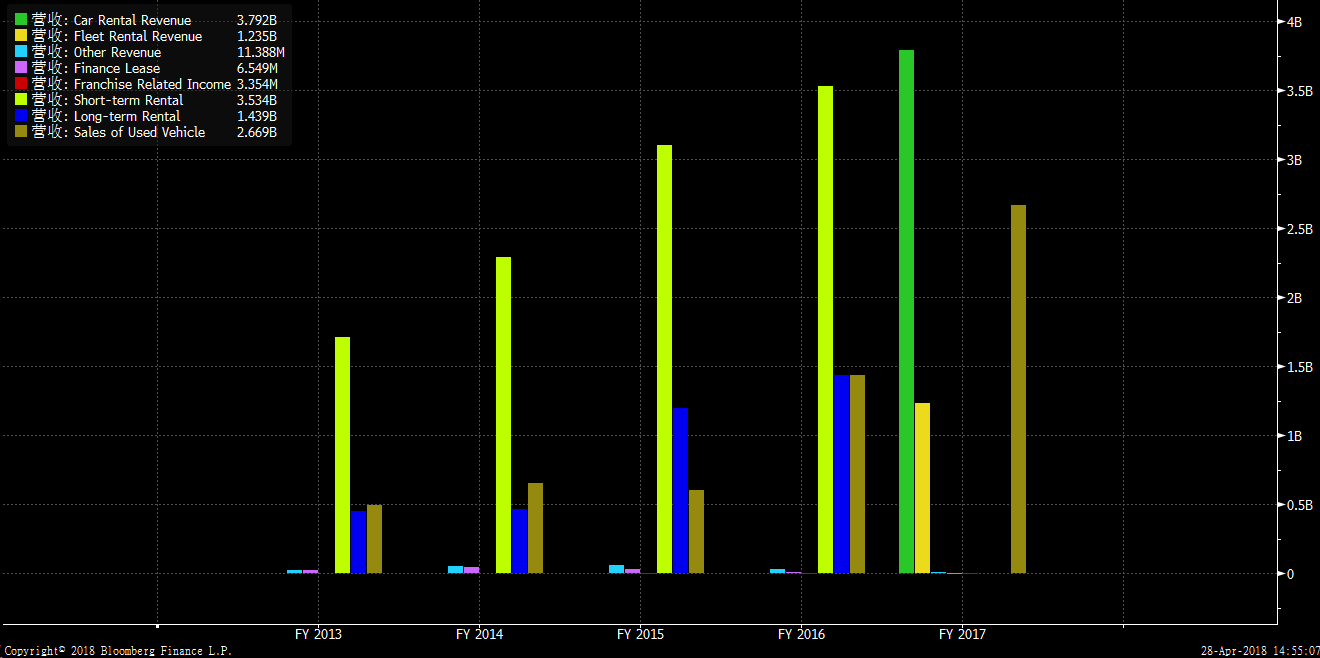The width and height of the screenshot is (1320, 658).
Task: Click the blue Long-term Rental bar for FY 2016
Action: point(841,474)
